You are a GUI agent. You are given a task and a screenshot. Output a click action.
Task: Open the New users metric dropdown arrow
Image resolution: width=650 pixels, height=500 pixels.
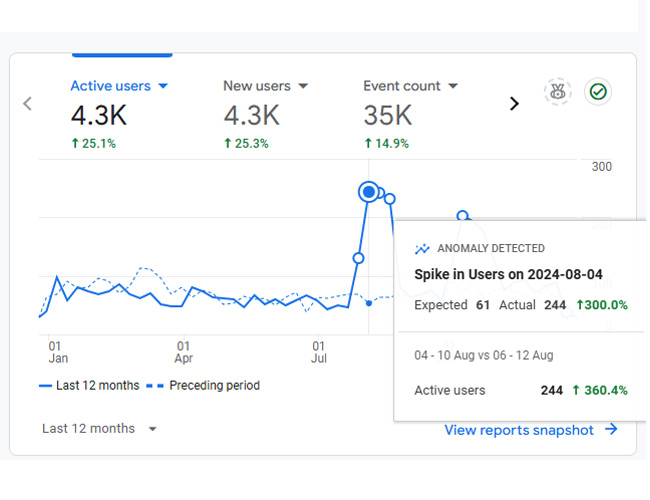click(x=303, y=86)
